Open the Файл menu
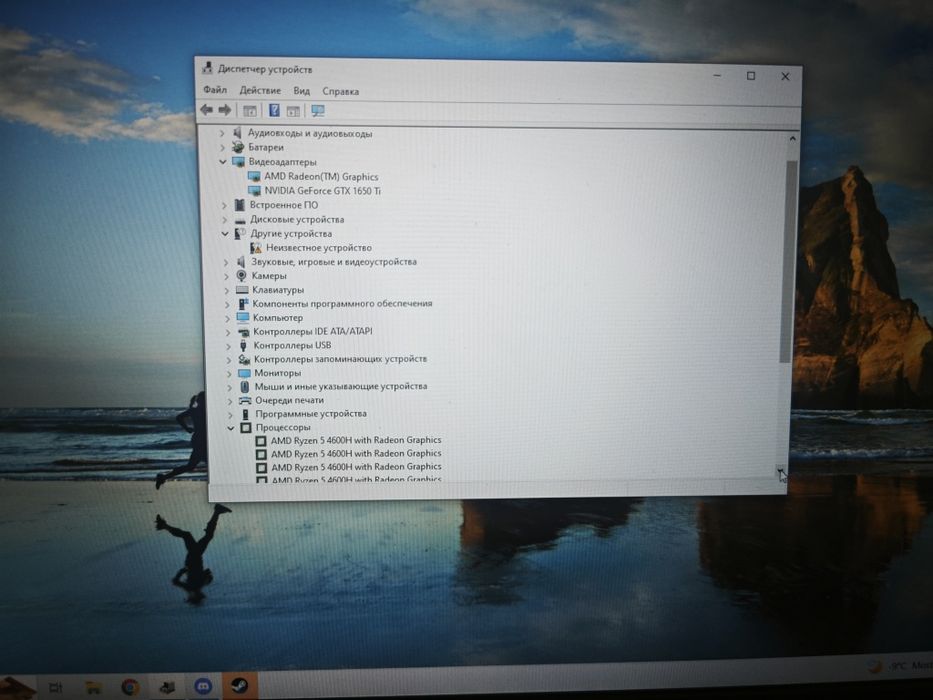This screenshot has height=700, width=933. 215,90
